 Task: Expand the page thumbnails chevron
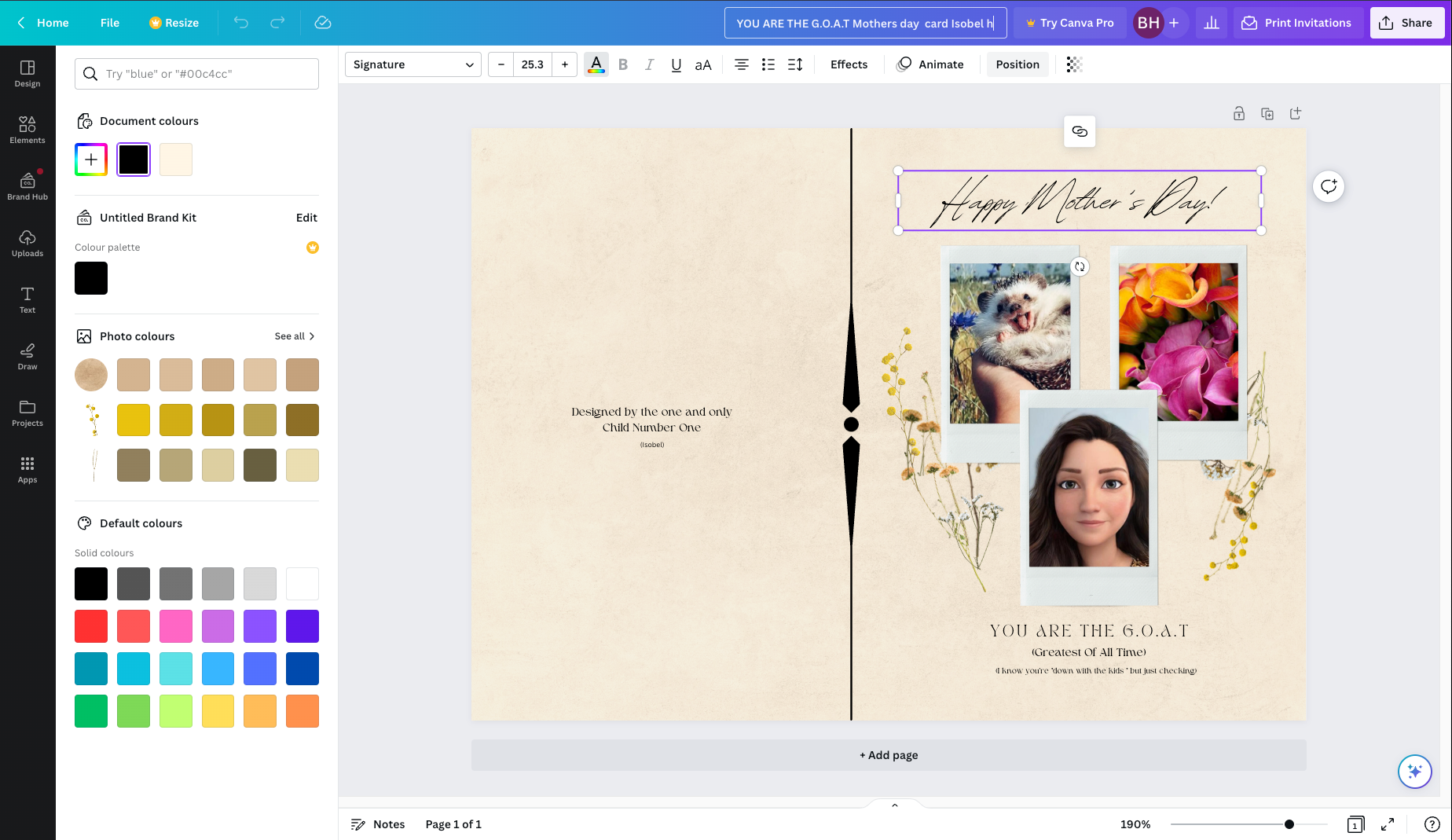tap(894, 805)
